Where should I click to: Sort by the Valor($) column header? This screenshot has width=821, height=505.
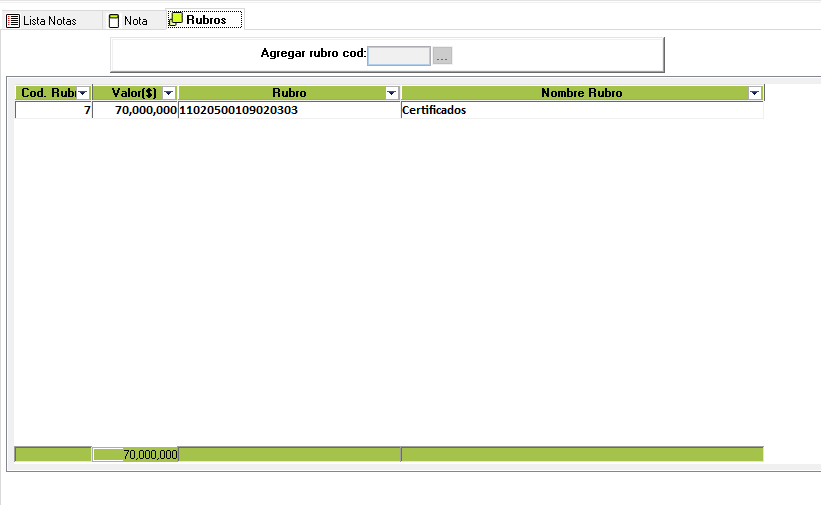point(128,93)
